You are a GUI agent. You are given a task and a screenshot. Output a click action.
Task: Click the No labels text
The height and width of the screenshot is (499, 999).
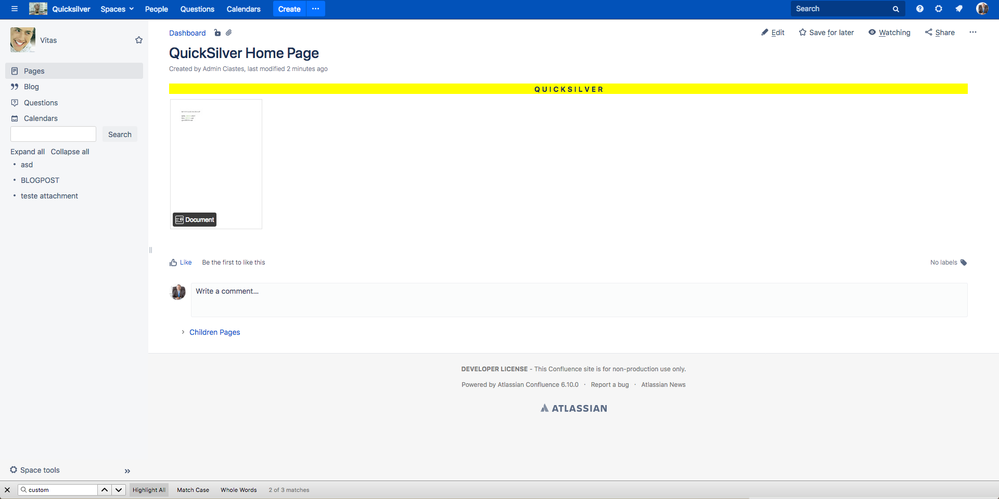pyautogui.click(x=944, y=262)
